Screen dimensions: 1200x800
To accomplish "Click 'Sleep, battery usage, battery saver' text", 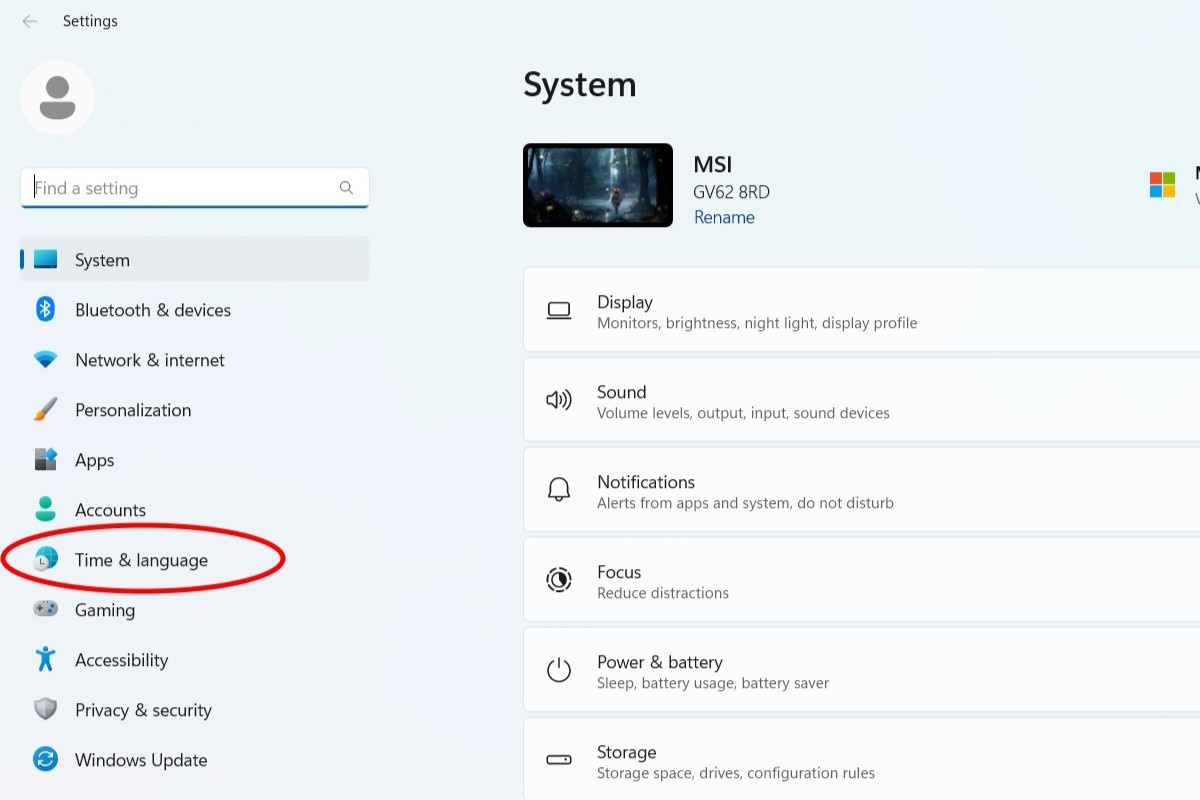I will click(713, 683).
